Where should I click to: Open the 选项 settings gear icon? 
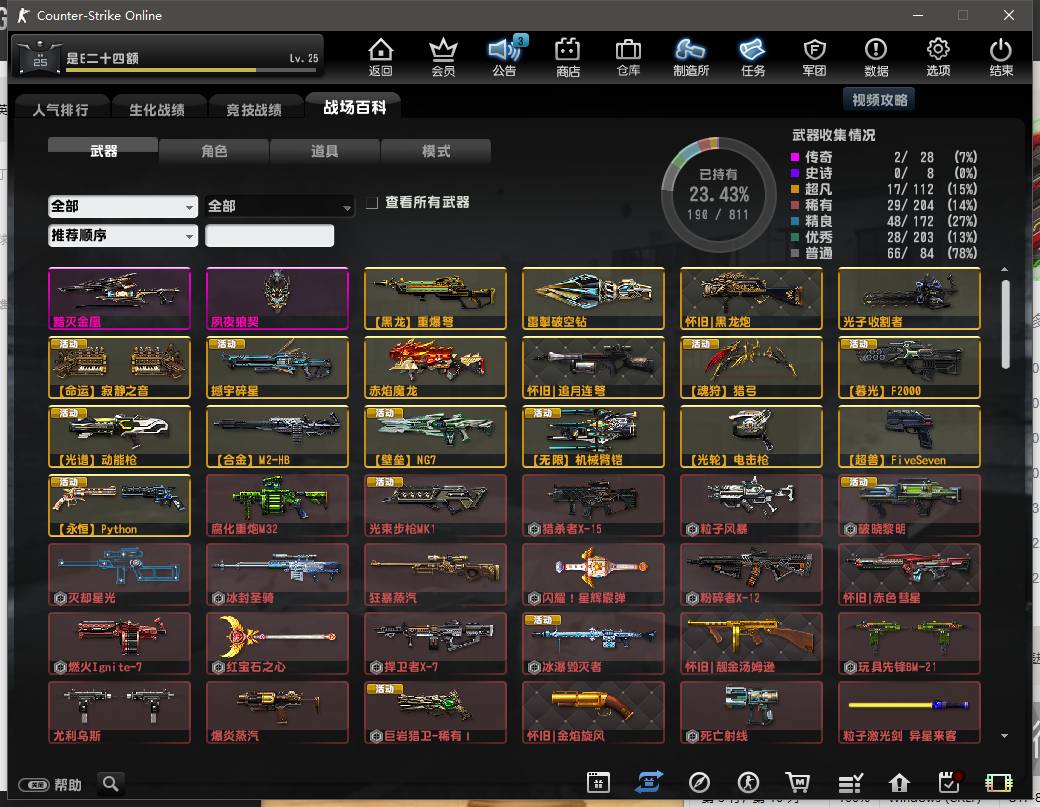pyautogui.click(x=938, y=57)
